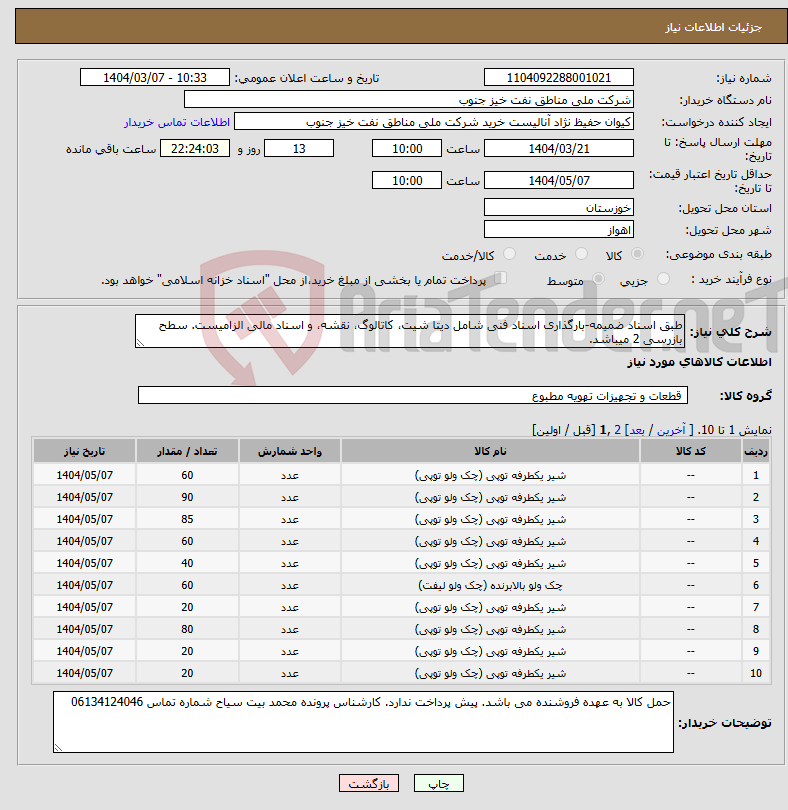This screenshot has height=810, width=788.
Task: Go to next page via بعد link
Action: pyautogui.click(x=637, y=430)
